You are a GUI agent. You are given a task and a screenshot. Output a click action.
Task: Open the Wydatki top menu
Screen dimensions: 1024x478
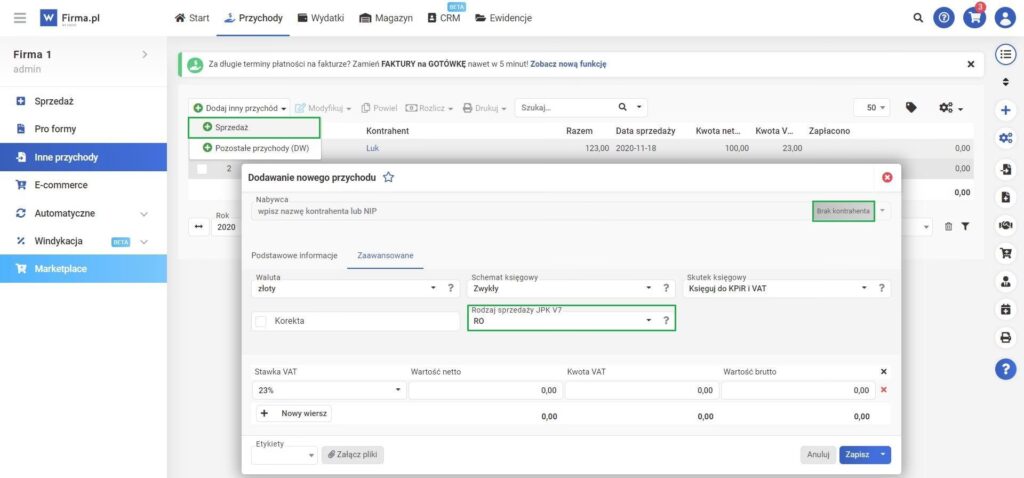(x=320, y=18)
